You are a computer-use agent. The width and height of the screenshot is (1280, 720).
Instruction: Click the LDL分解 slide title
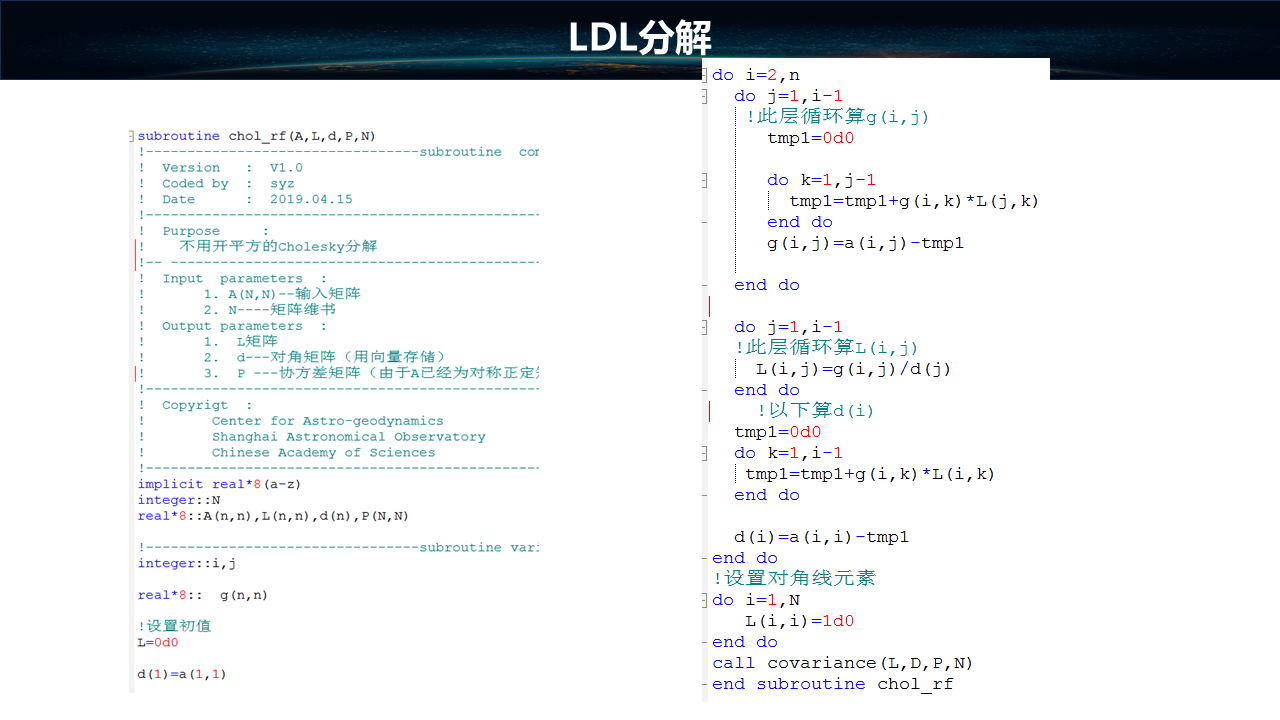point(640,38)
